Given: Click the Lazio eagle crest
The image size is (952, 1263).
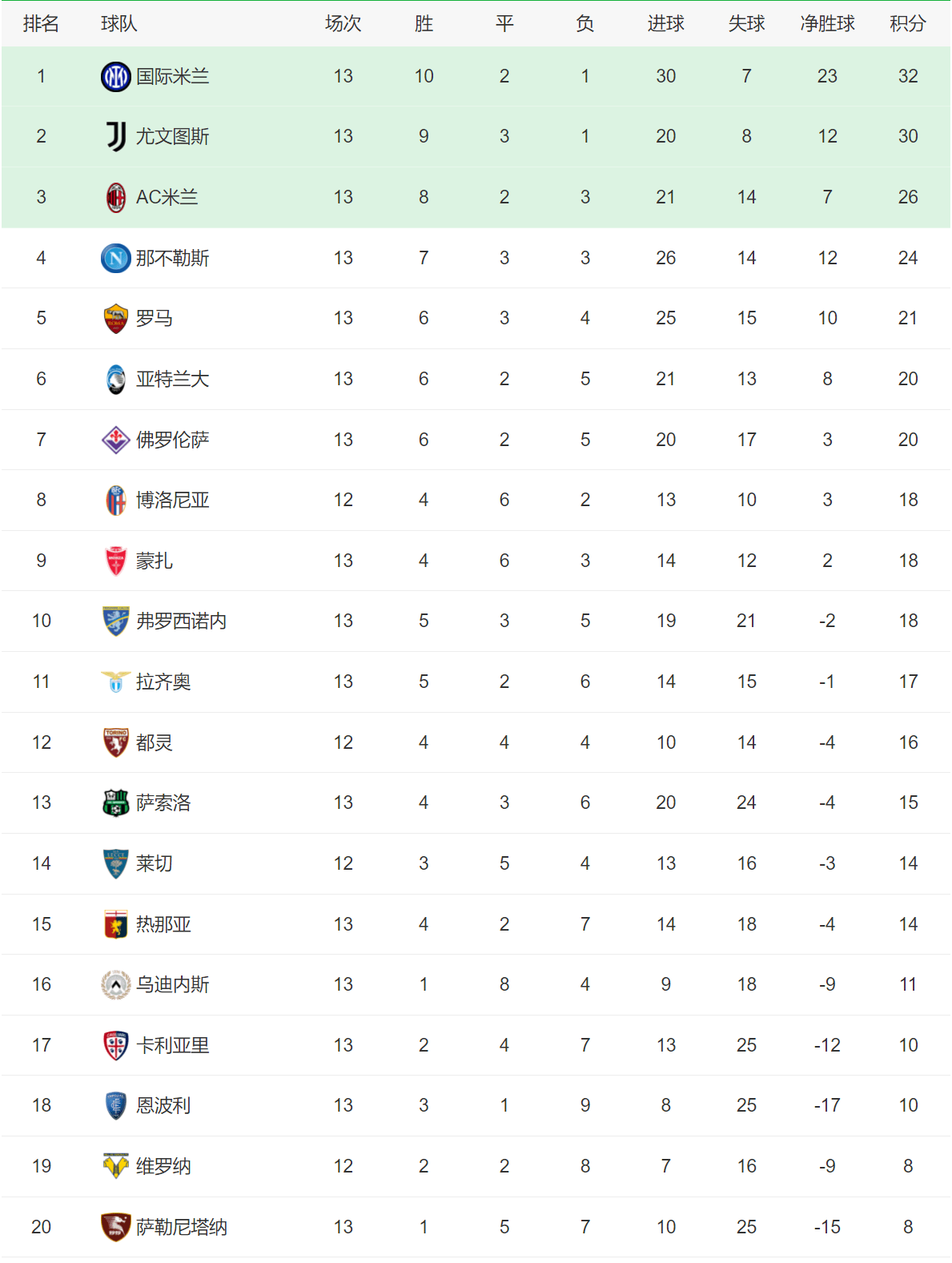Looking at the screenshot, I should point(116,682).
